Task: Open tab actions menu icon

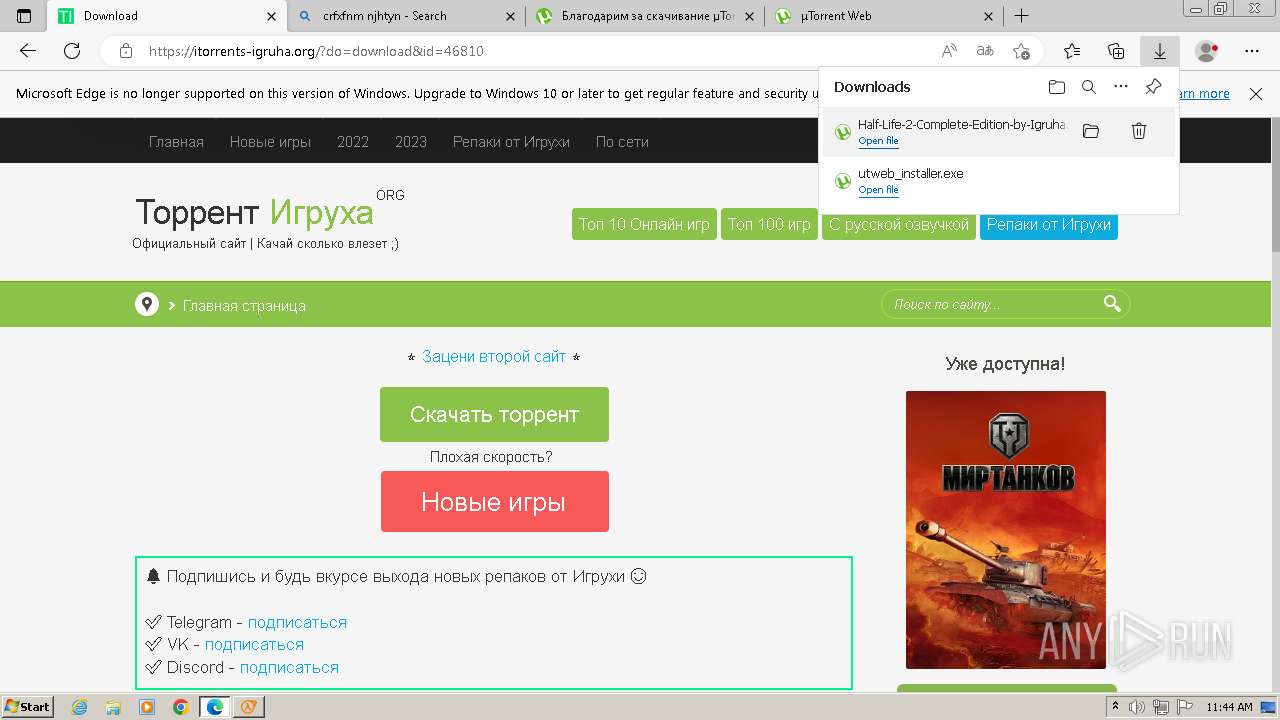Action: coord(24,16)
